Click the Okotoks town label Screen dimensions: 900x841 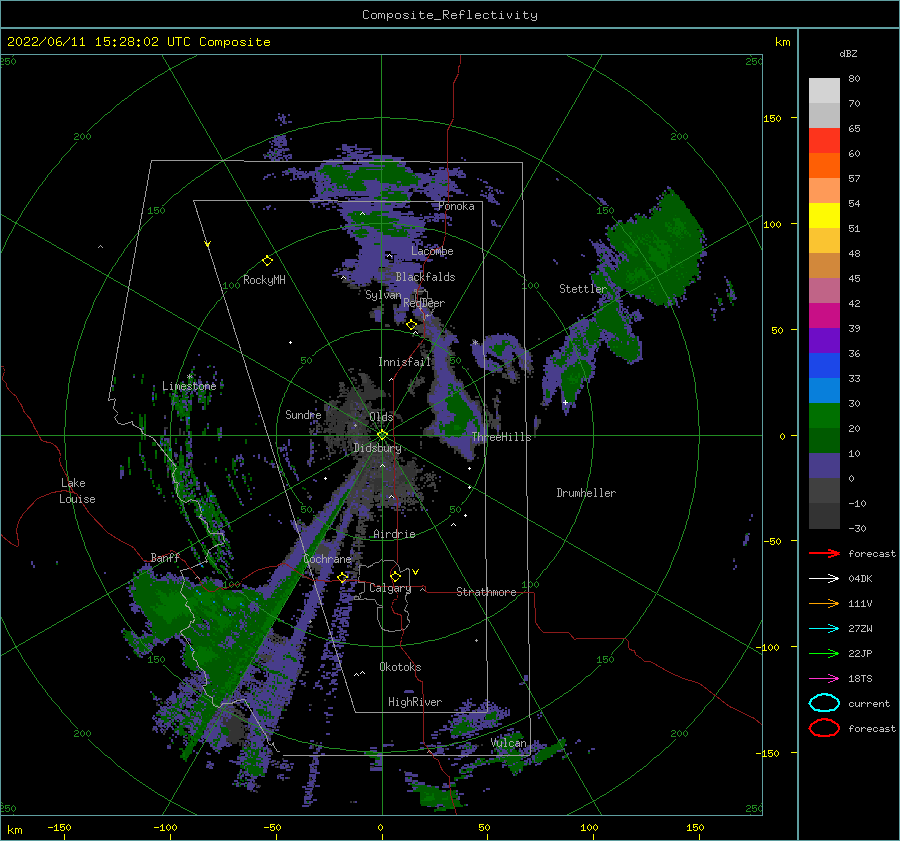tap(400, 667)
